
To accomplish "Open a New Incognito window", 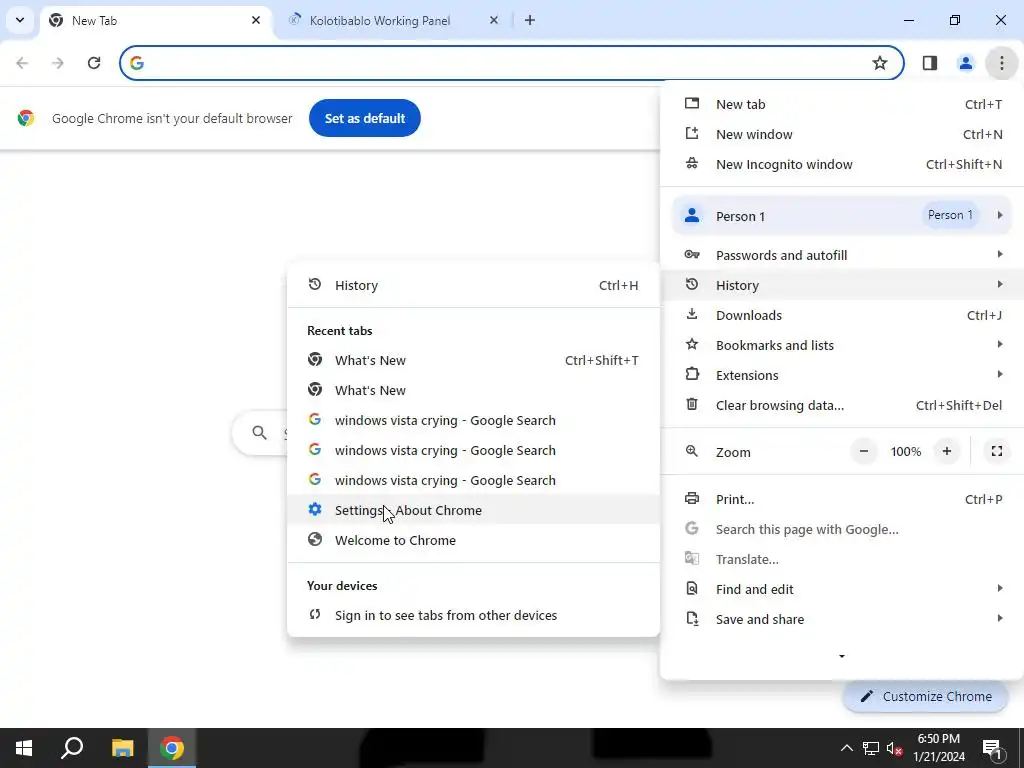I will [x=842, y=165].
